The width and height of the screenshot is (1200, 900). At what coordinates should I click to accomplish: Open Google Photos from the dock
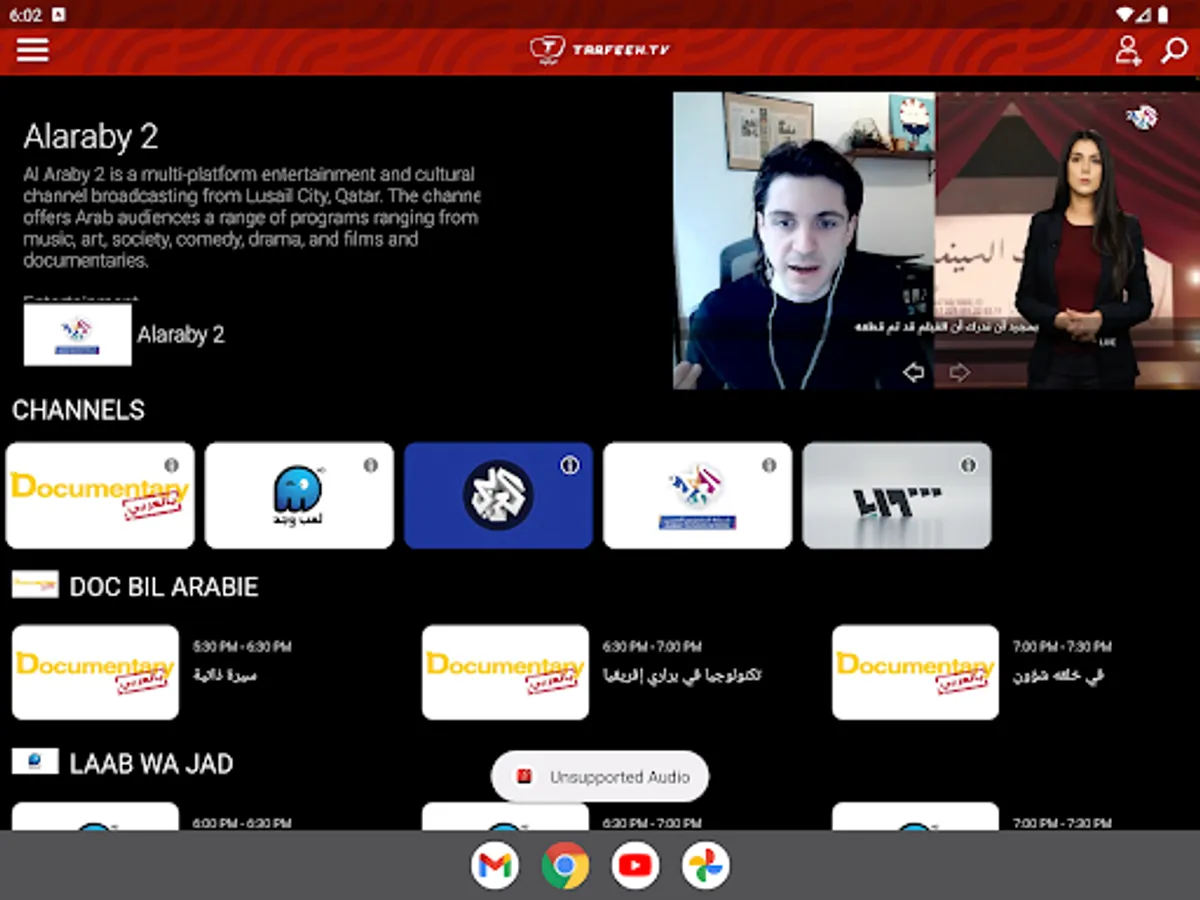pyautogui.click(x=705, y=866)
